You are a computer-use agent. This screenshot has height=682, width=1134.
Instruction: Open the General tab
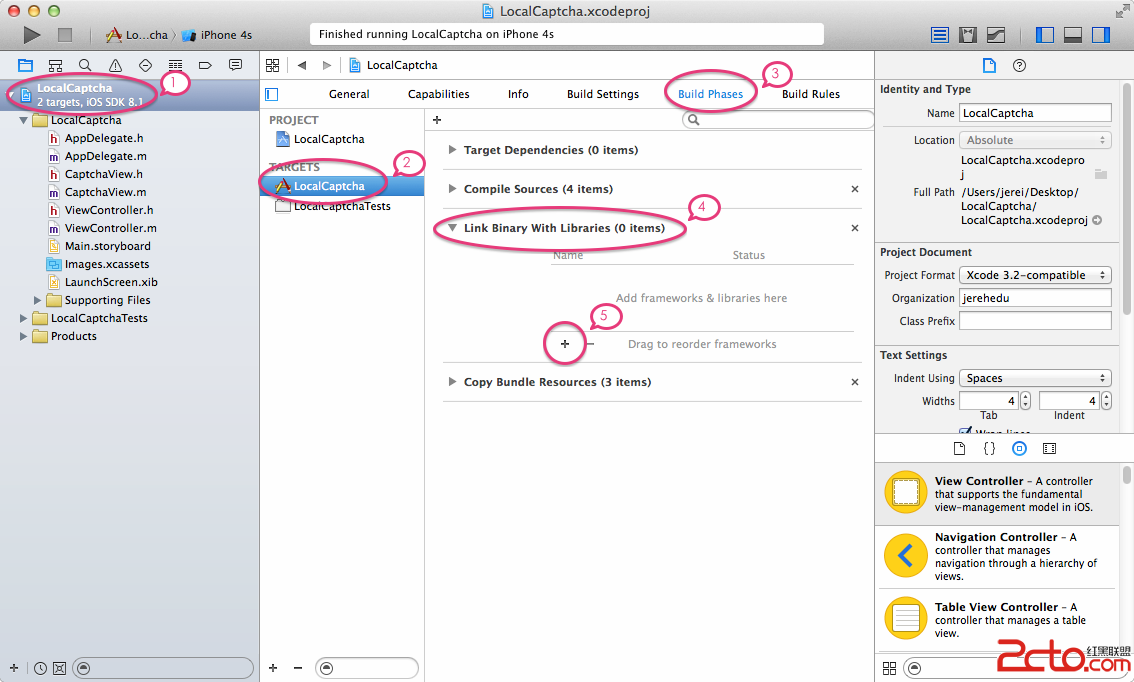point(349,94)
